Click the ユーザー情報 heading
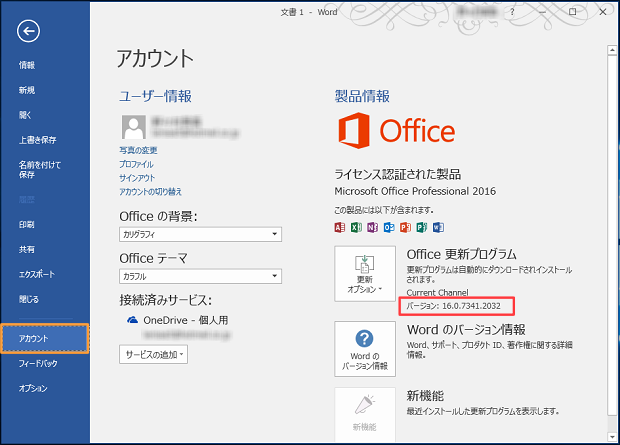The image size is (620, 445). coord(155,96)
